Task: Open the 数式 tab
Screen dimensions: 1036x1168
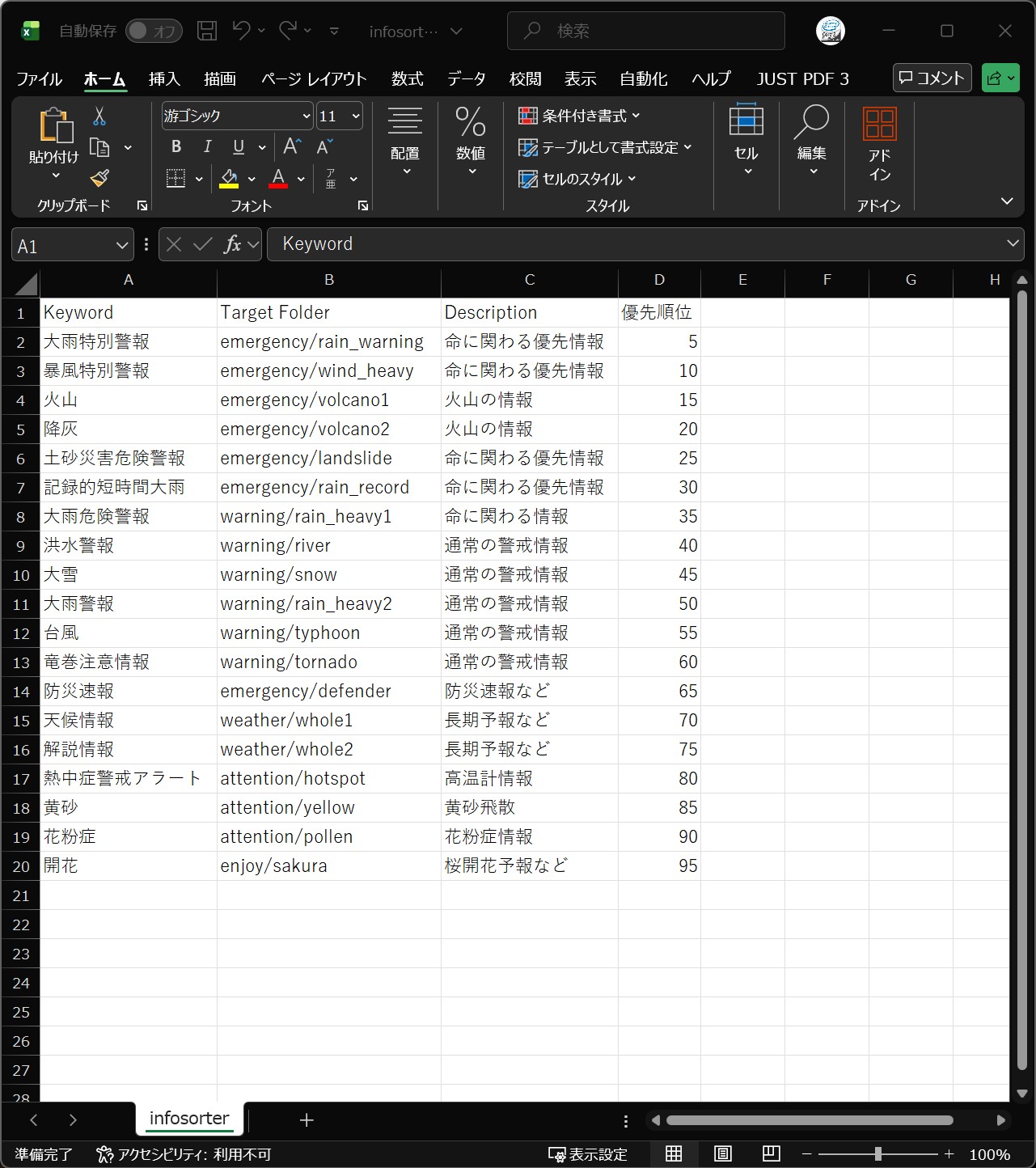Action: tap(407, 78)
